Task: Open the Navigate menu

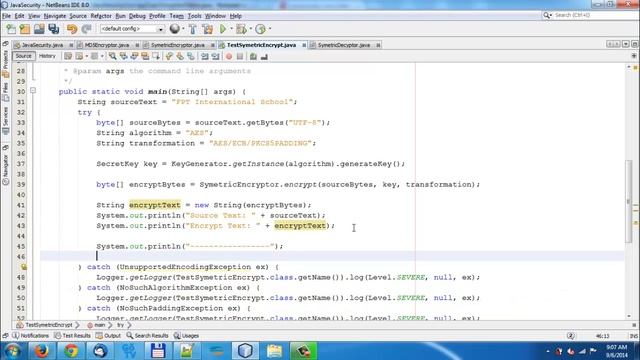Action: (x=55, y=16)
